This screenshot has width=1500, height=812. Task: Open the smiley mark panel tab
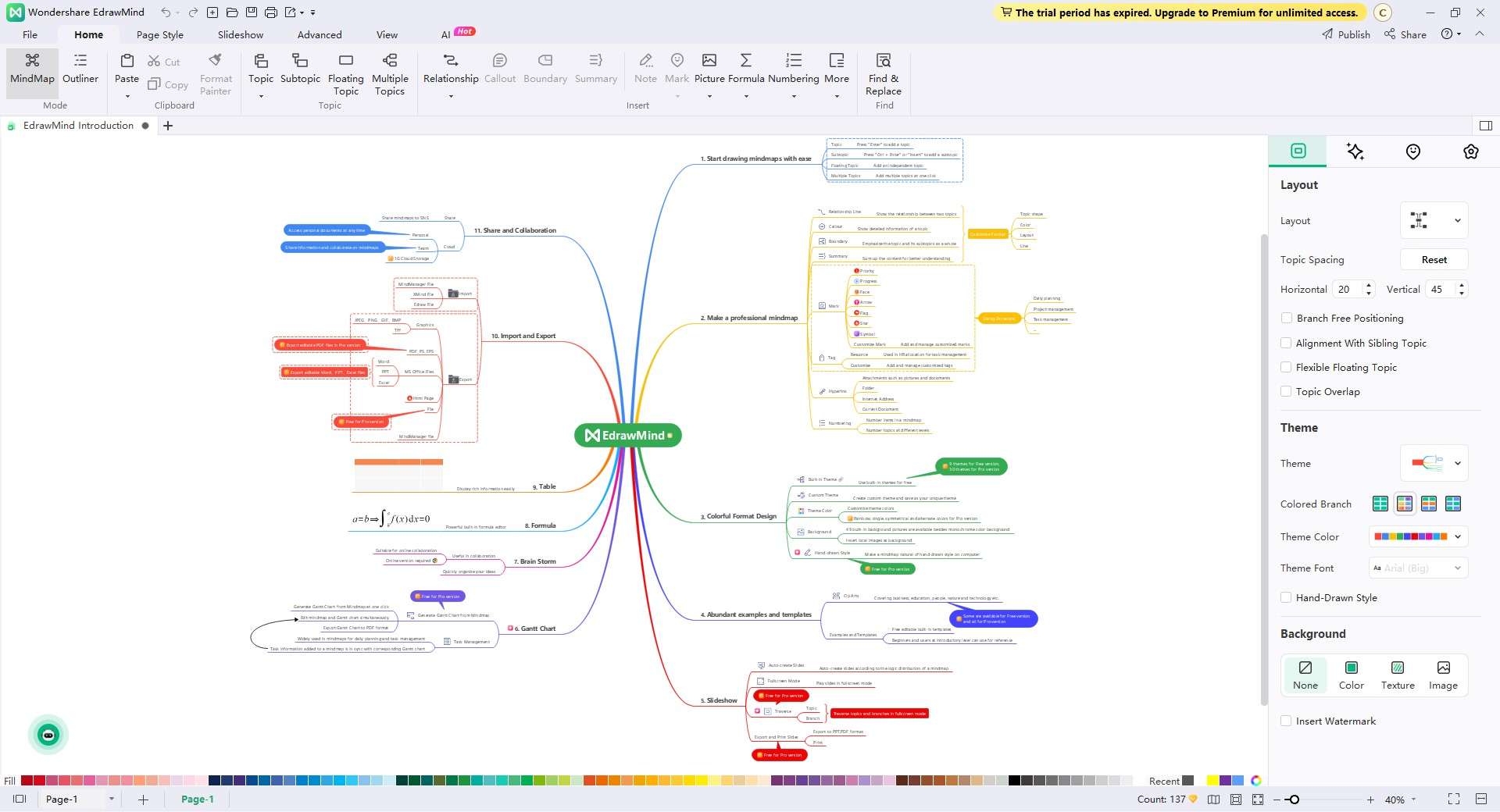(x=1413, y=151)
